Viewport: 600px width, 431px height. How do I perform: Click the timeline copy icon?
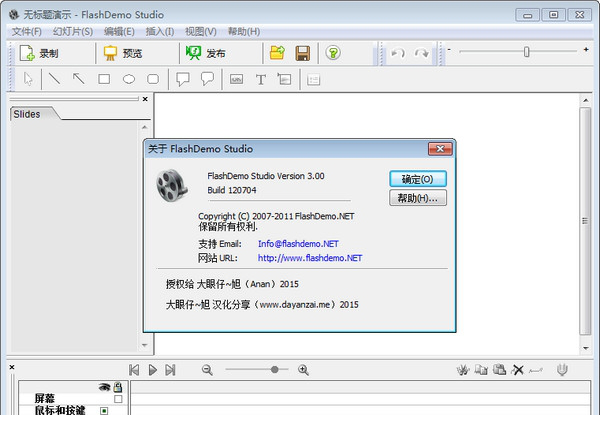[481, 369]
